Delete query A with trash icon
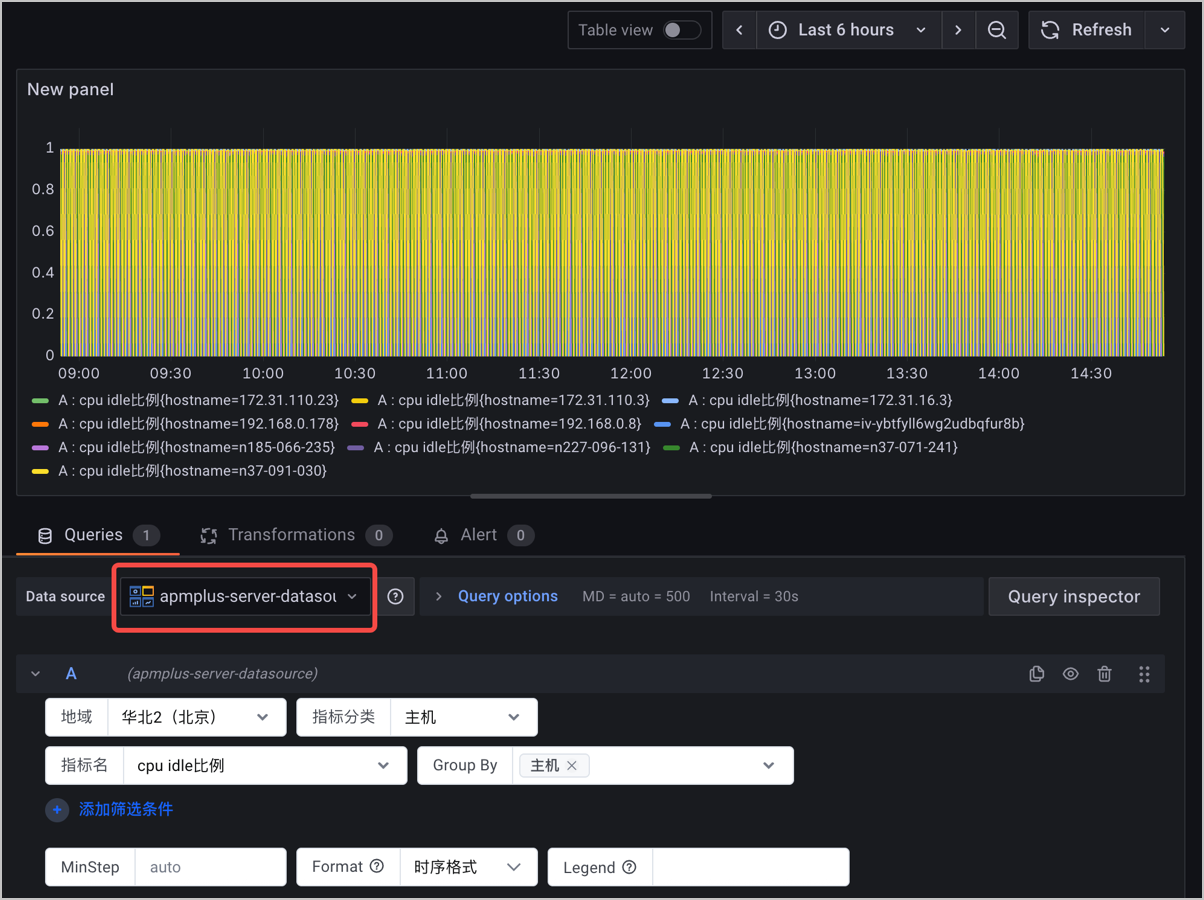 (1104, 674)
